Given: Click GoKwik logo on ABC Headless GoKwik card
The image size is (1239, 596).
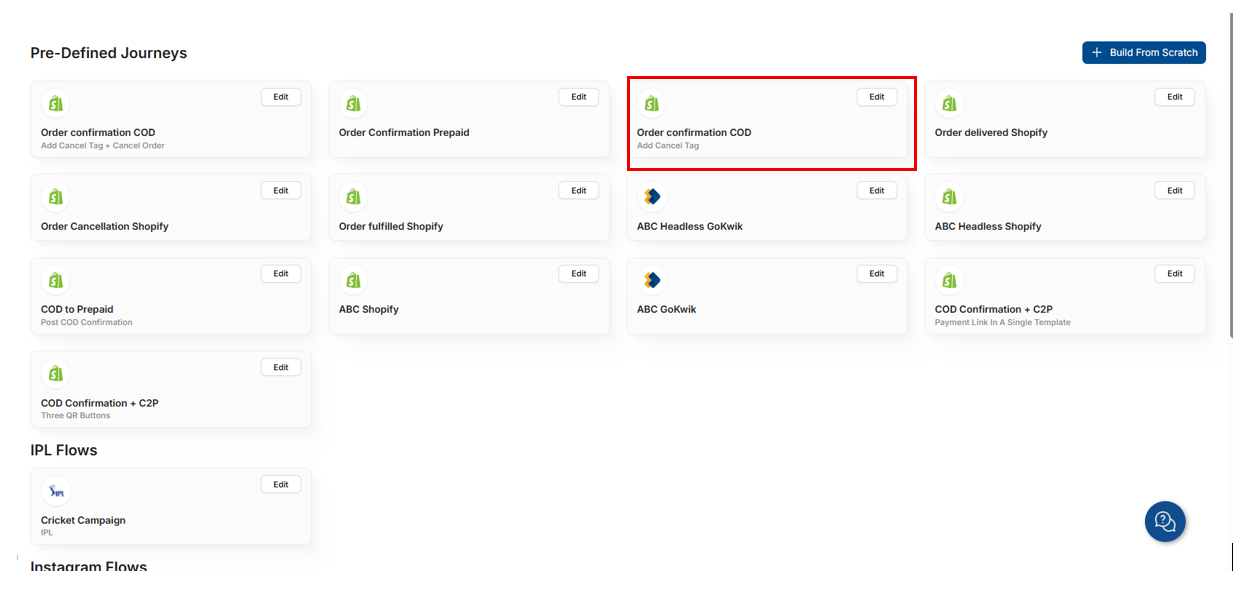Looking at the screenshot, I should (x=651, y=197).
